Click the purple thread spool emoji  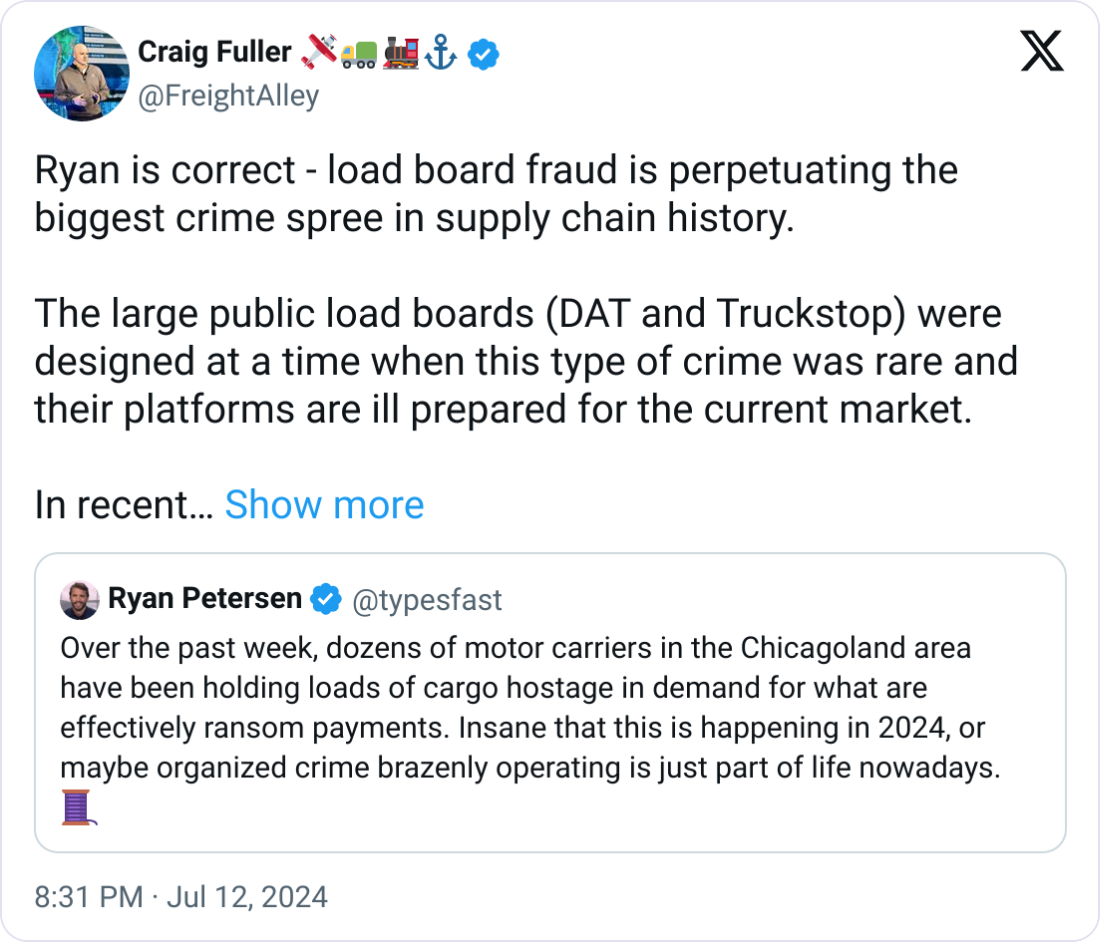click(x=77, y=806)
